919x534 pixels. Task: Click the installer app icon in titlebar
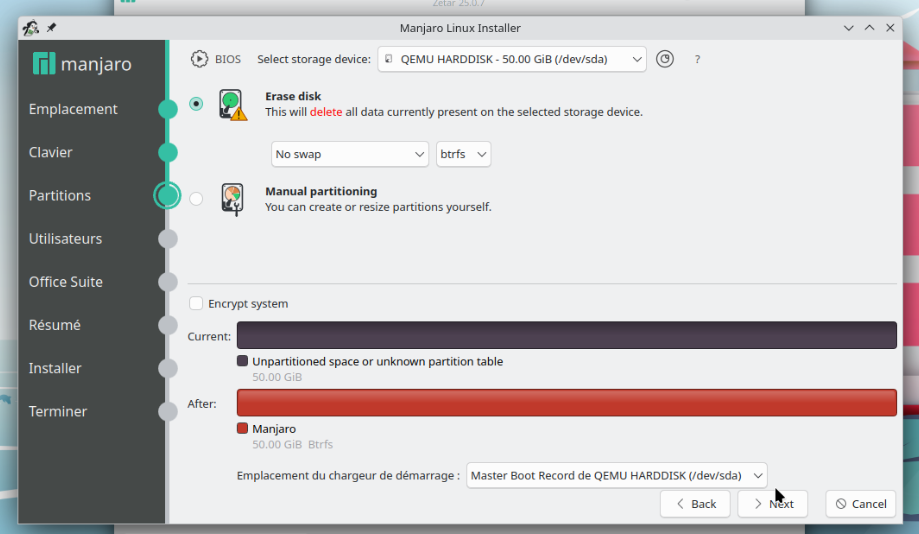click(x=30, y=28)
